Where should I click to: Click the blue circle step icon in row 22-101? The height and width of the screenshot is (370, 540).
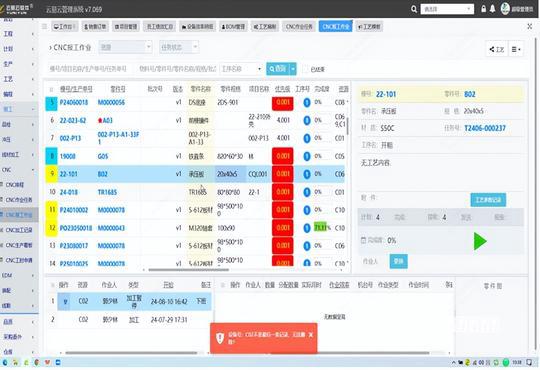[x=307, y=174]
